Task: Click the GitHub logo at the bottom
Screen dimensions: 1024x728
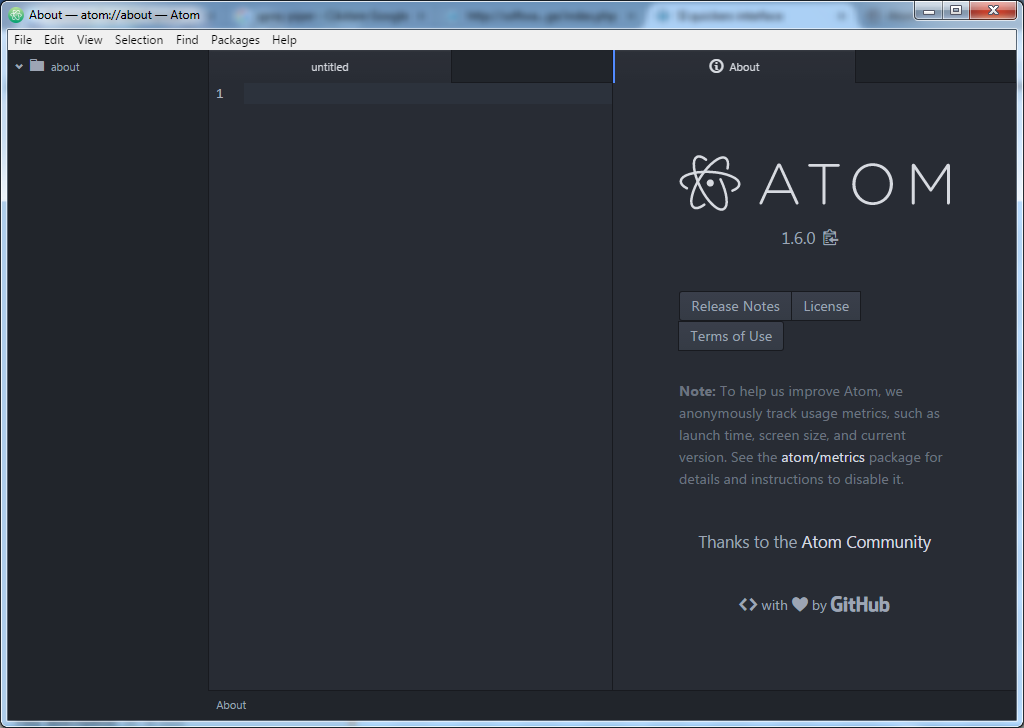Action: [859, 604]
